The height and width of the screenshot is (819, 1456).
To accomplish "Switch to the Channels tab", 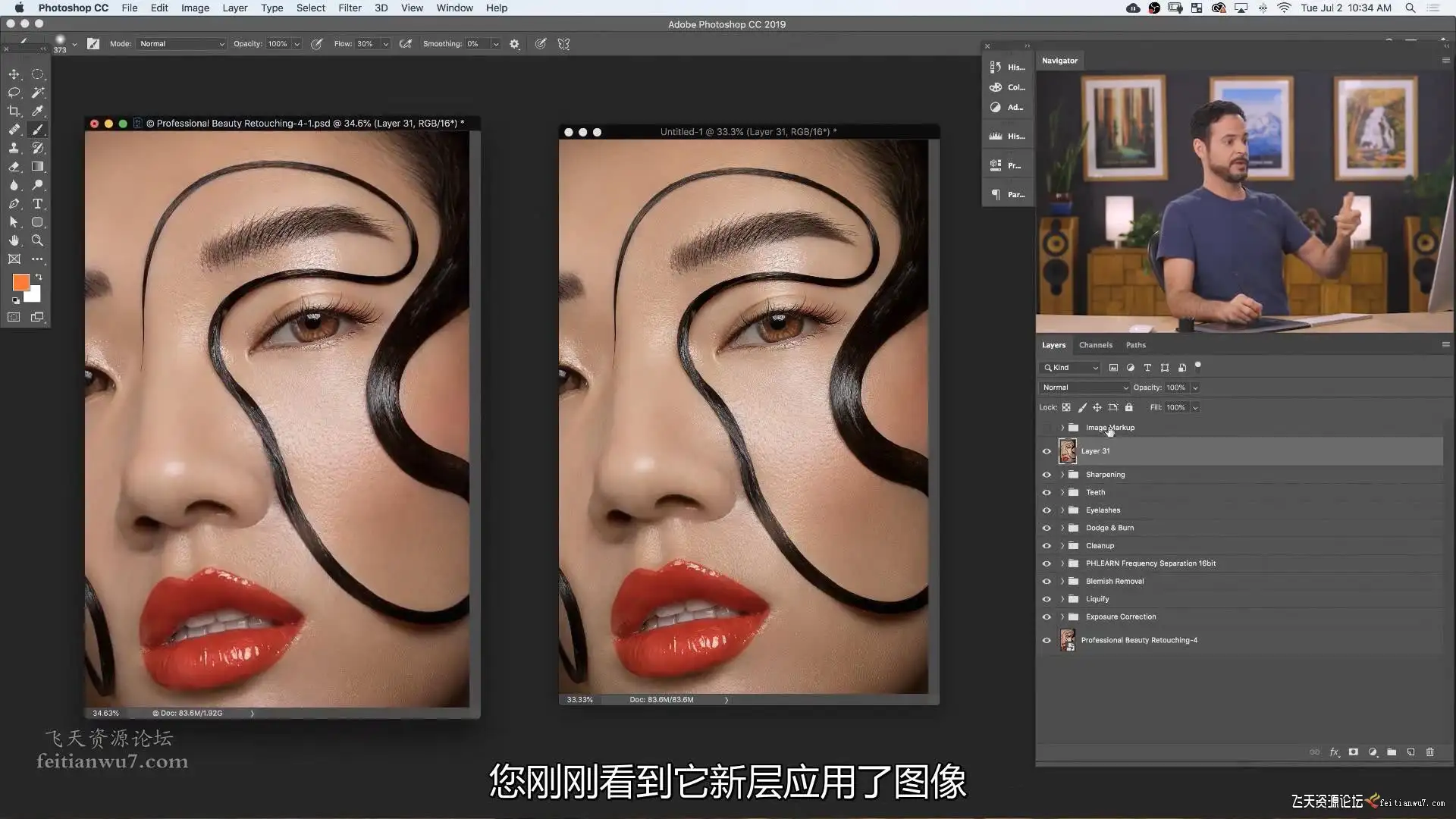I will [1095, 345].
